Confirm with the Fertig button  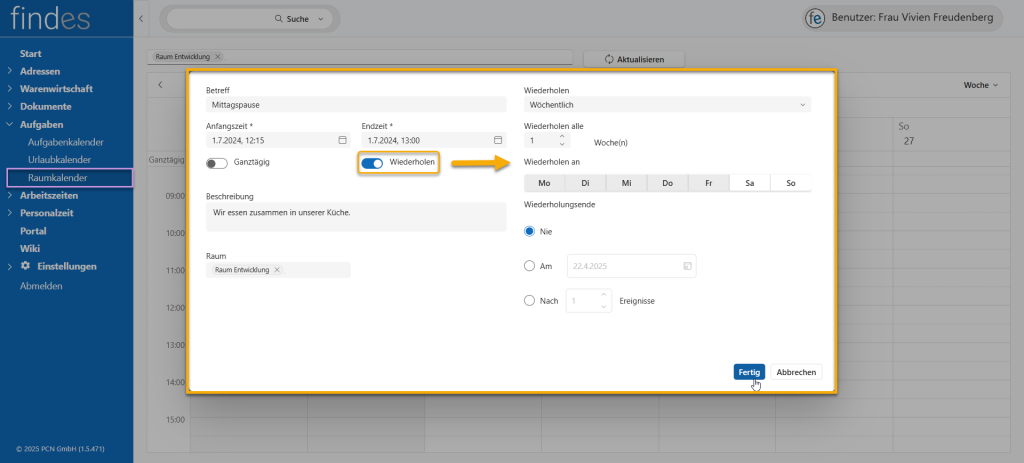[748, 372]
